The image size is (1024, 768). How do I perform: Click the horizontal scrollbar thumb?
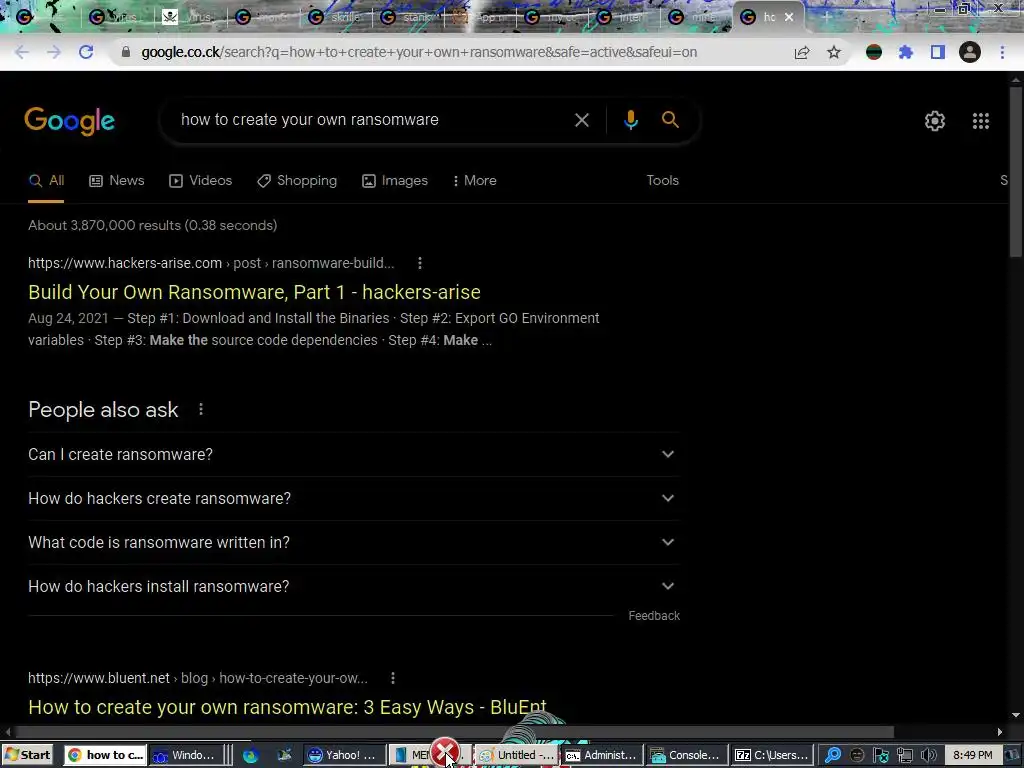[x=455, y=732]
